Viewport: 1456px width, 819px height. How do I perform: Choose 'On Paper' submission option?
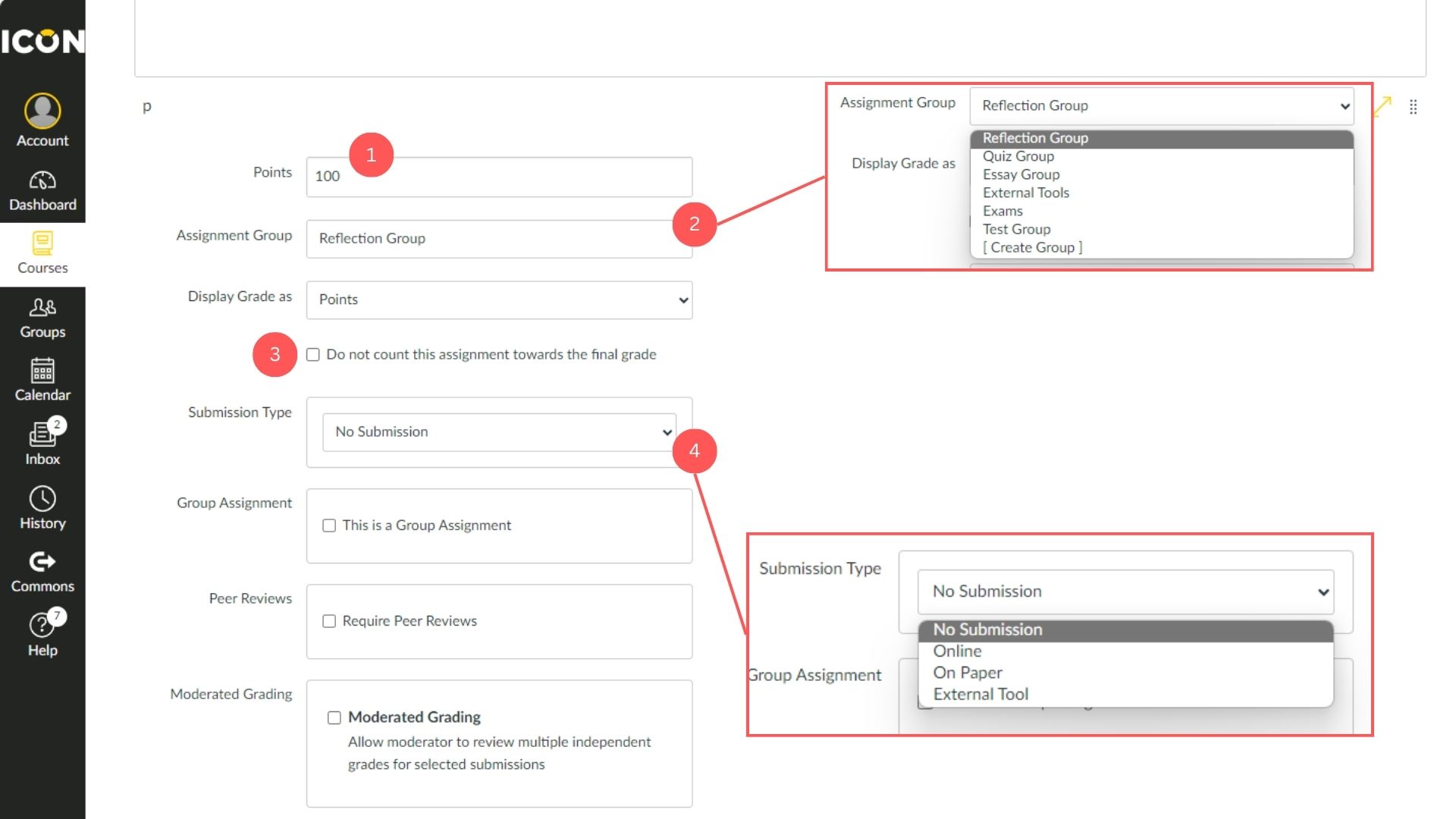(968, 672)
